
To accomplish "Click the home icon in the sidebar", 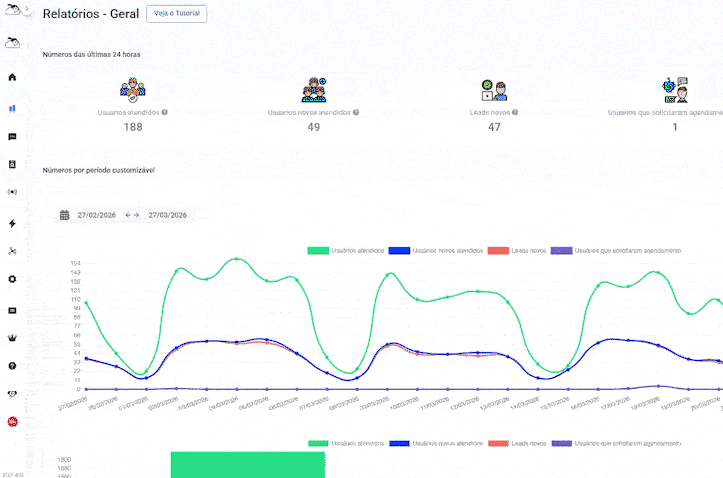I will 12,77.
